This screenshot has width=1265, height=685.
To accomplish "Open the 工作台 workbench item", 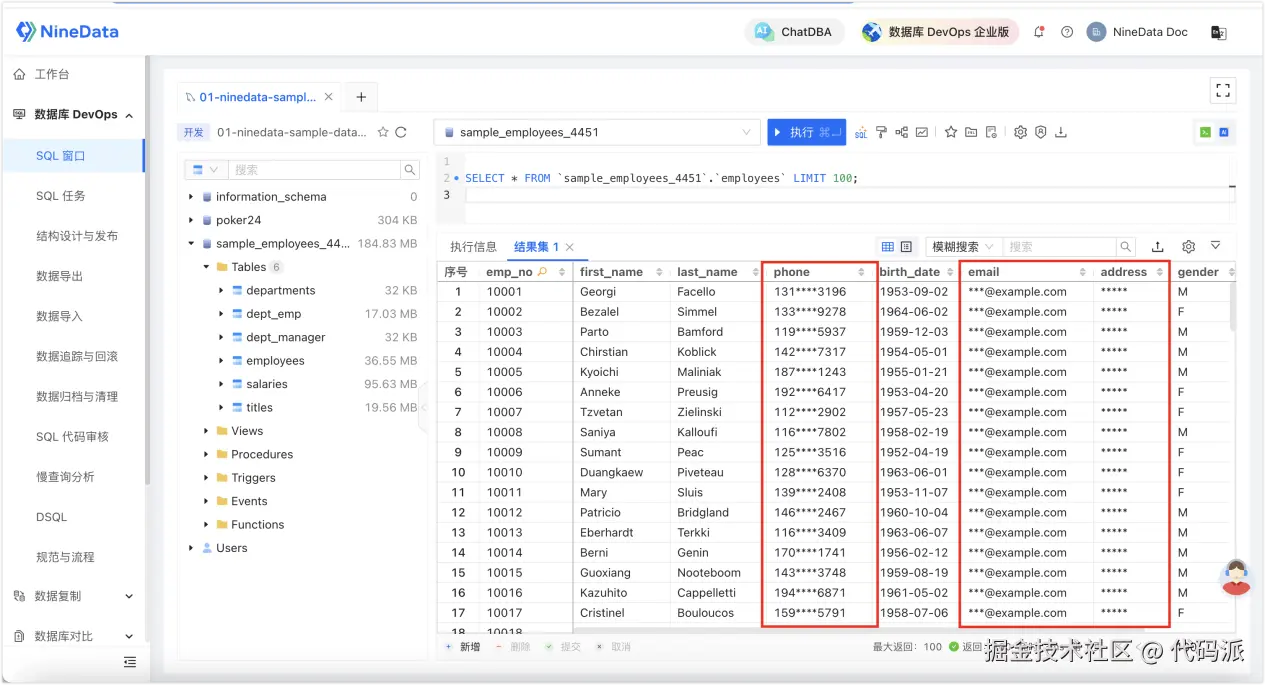I will (52, 75).
